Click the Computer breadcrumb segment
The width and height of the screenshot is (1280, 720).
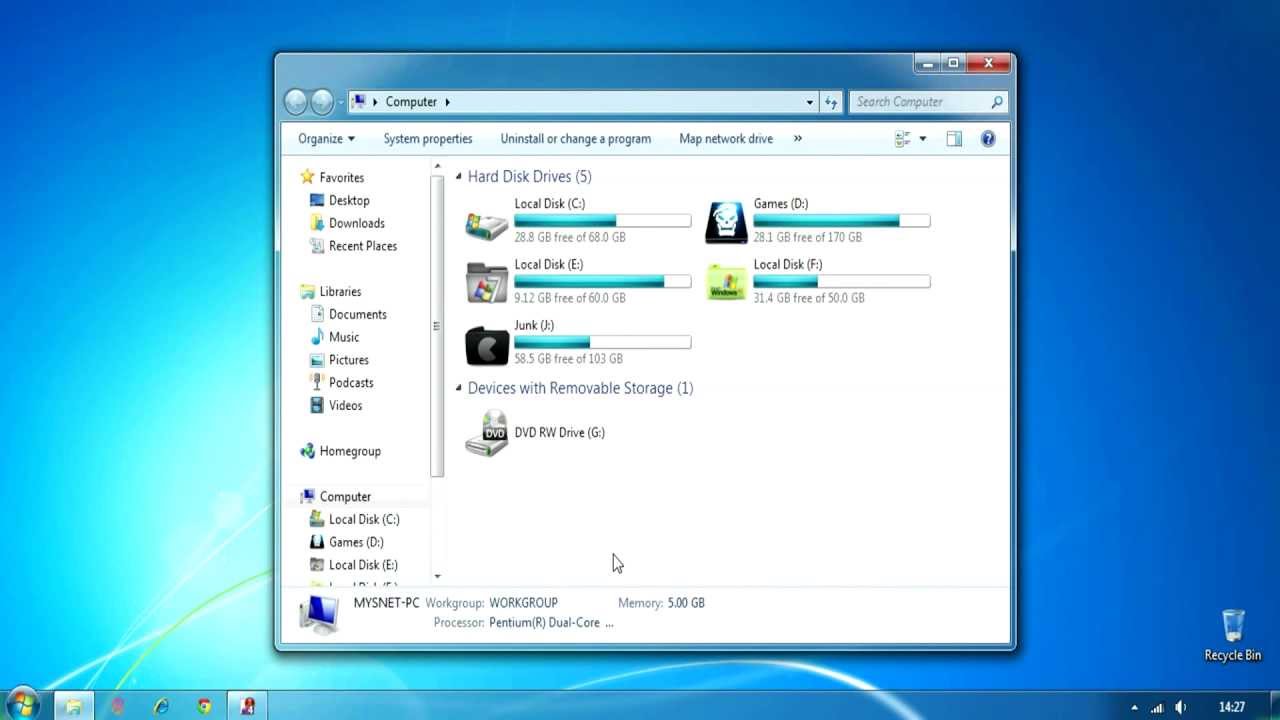pyautogui.click(x=411, y=102)
